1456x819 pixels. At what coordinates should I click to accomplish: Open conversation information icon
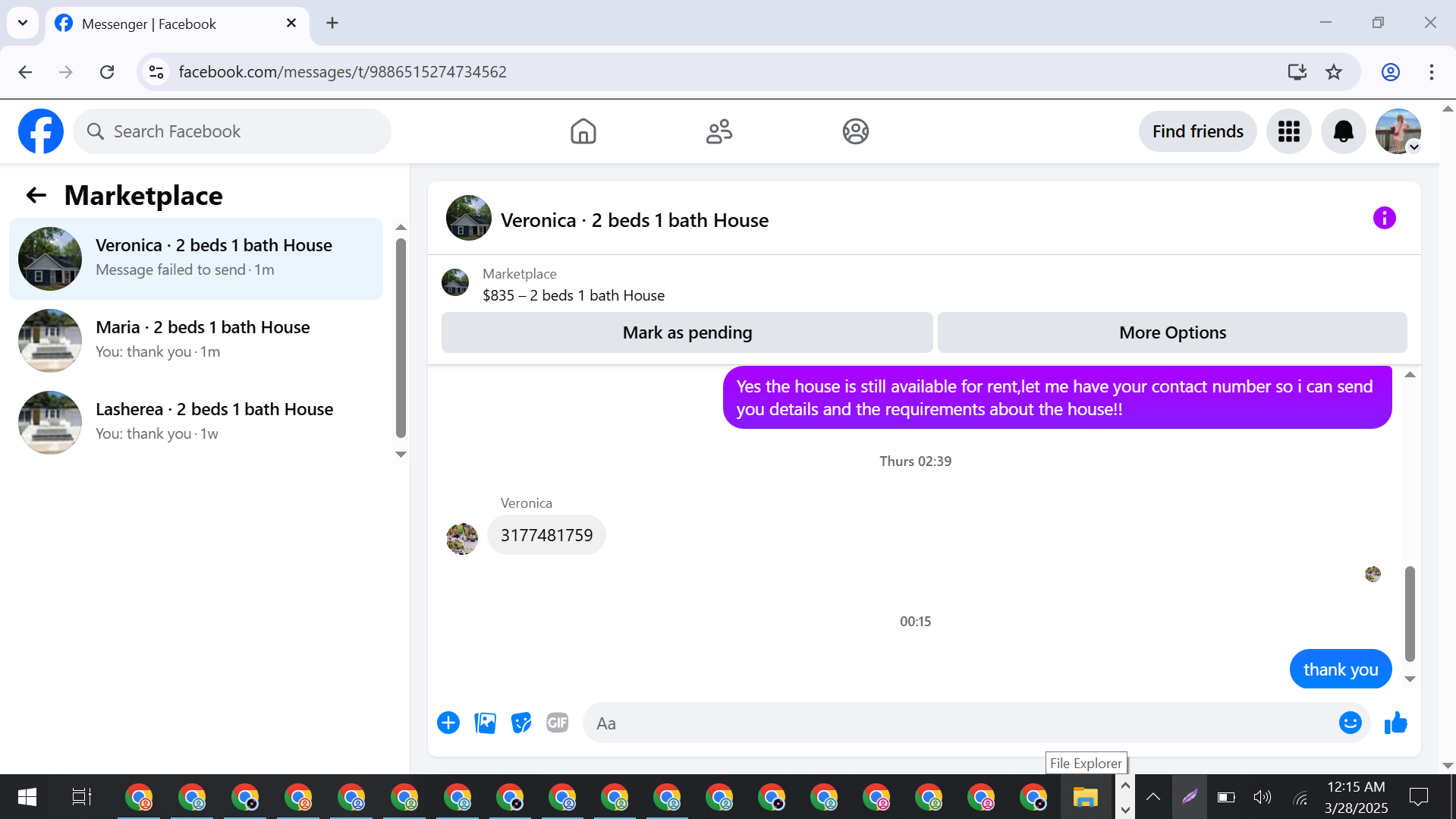tap(1384, 219)
